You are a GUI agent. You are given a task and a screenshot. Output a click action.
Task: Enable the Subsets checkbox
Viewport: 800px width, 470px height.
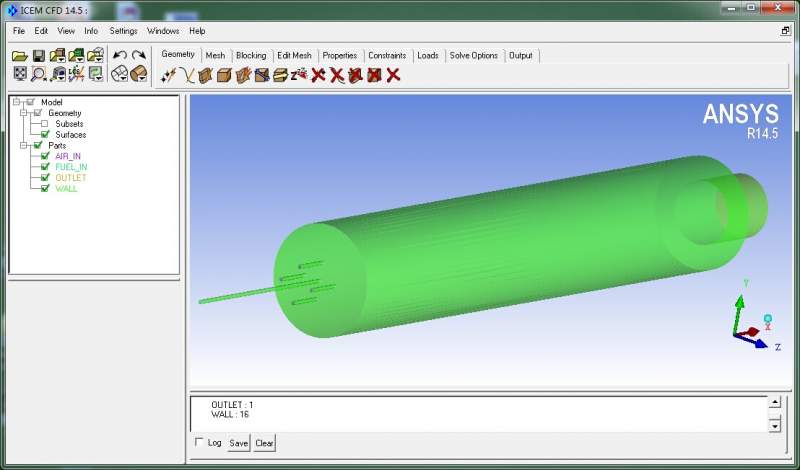pyautogui.click(x=44, y=124)
